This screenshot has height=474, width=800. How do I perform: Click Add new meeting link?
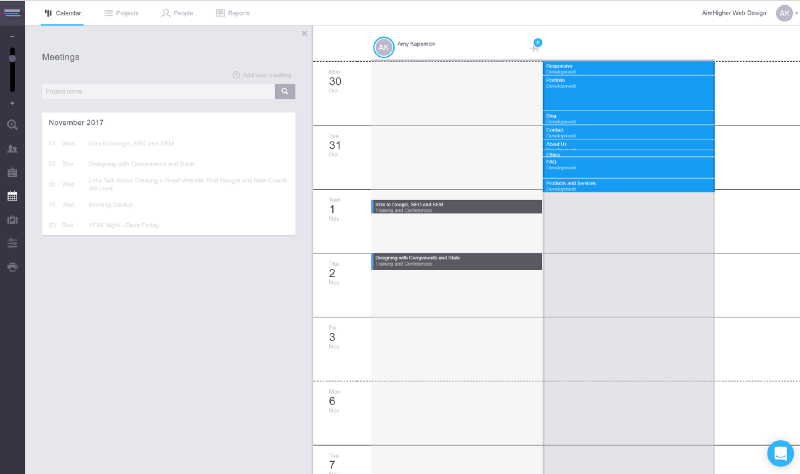coord(262,75)
